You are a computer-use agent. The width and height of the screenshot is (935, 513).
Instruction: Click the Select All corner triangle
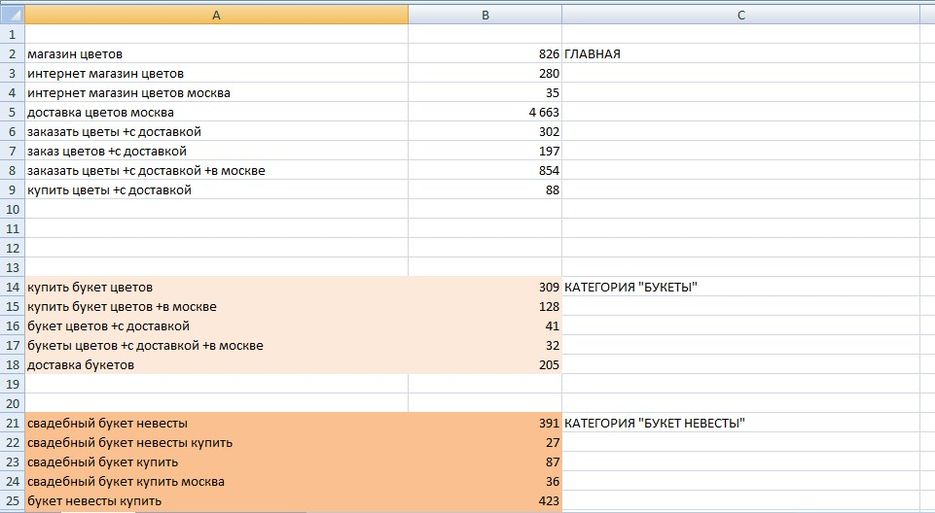[12, 15]
